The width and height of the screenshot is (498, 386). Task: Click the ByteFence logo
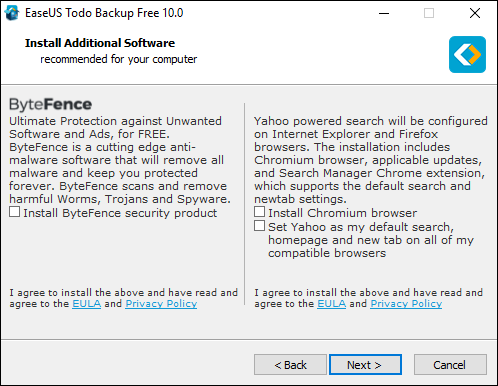50,104
